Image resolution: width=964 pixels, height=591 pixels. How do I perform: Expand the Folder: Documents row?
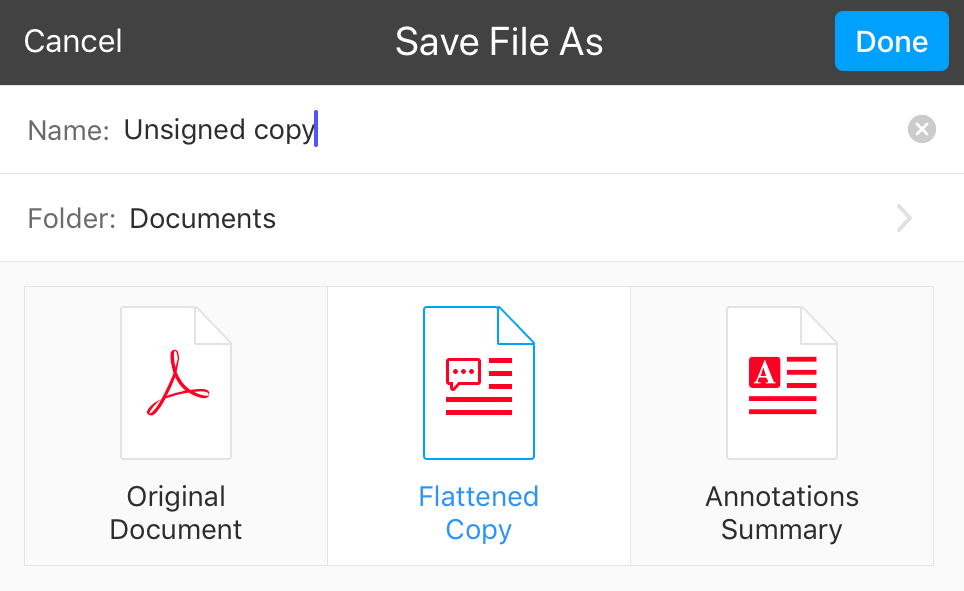click(x=482, y=218)
